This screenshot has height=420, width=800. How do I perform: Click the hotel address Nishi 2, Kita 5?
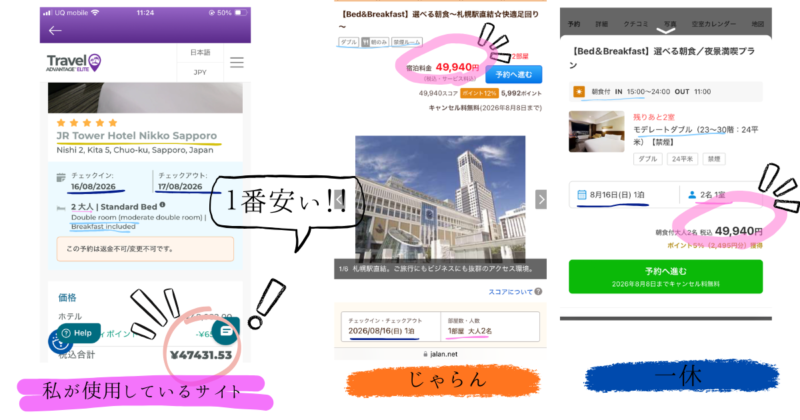pyautogui.click(x=135, y=150)
